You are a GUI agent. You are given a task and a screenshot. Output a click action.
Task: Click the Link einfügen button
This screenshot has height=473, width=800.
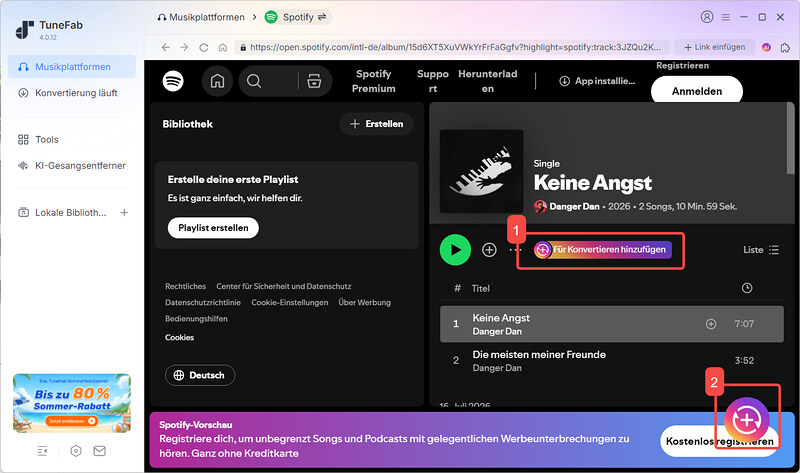[x=714, y=47]
